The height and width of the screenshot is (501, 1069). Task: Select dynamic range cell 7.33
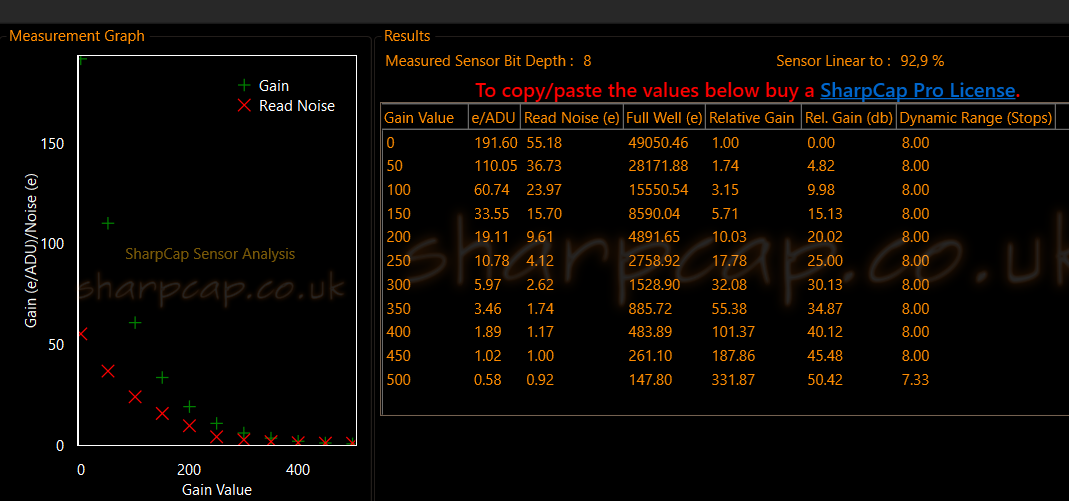tap(914, 380)
